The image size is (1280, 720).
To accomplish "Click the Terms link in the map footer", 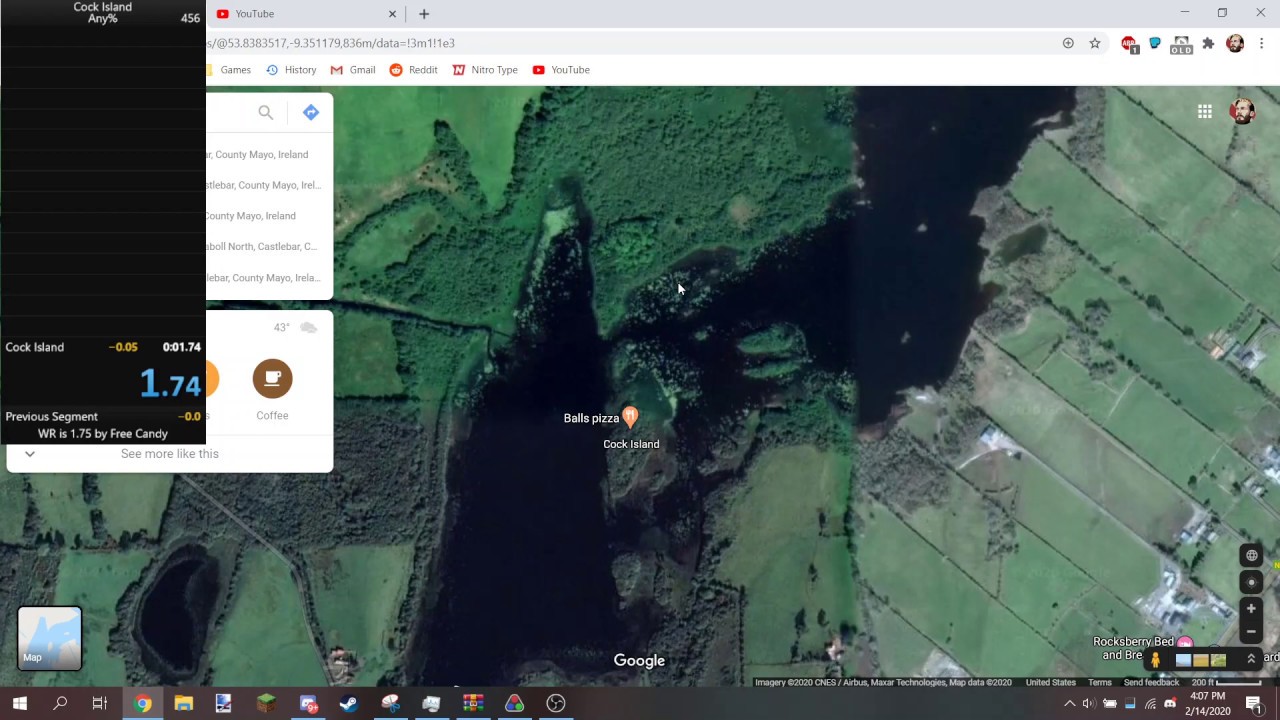I will [1099, 683].
